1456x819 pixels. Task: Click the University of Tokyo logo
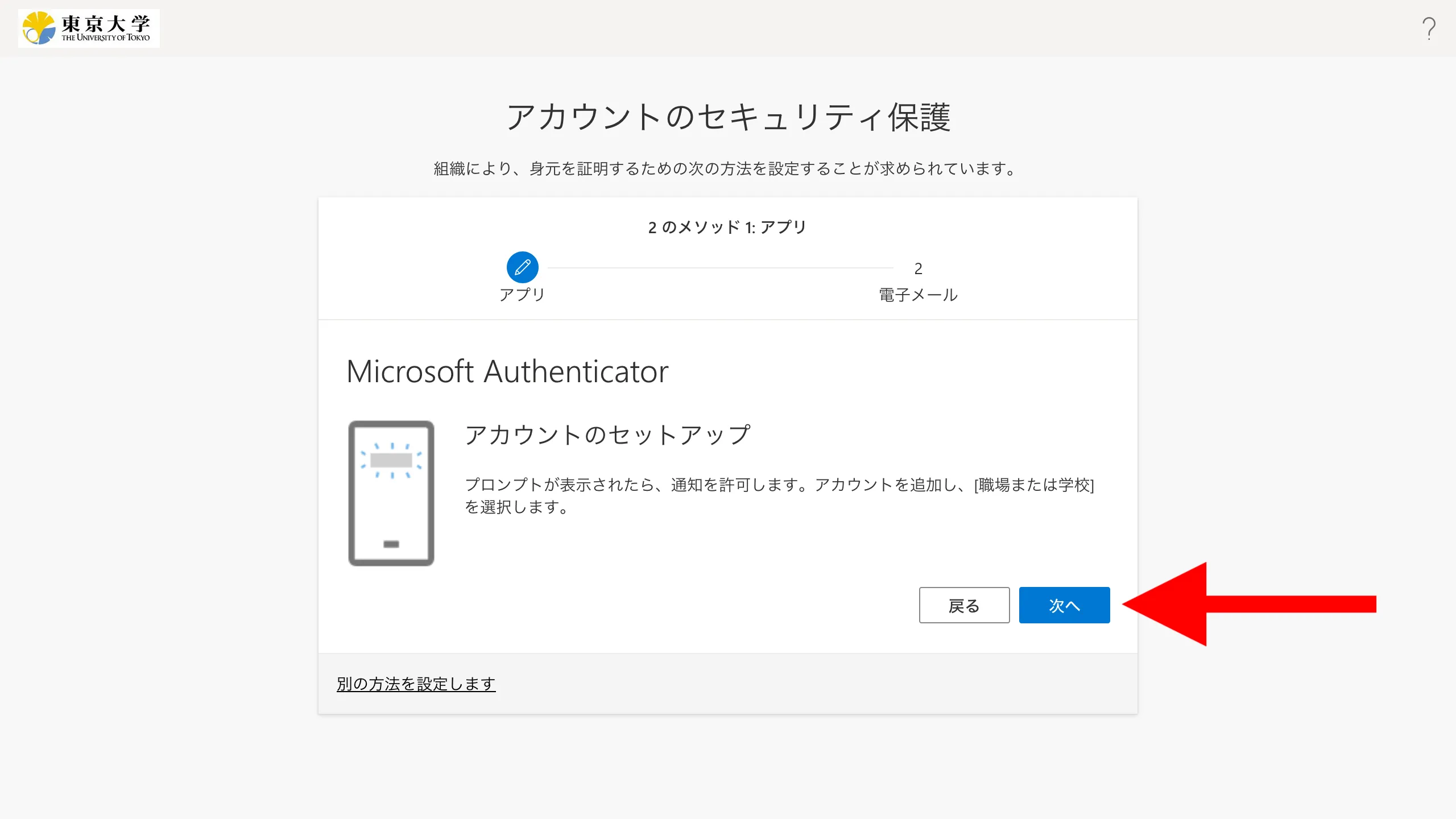89,28
